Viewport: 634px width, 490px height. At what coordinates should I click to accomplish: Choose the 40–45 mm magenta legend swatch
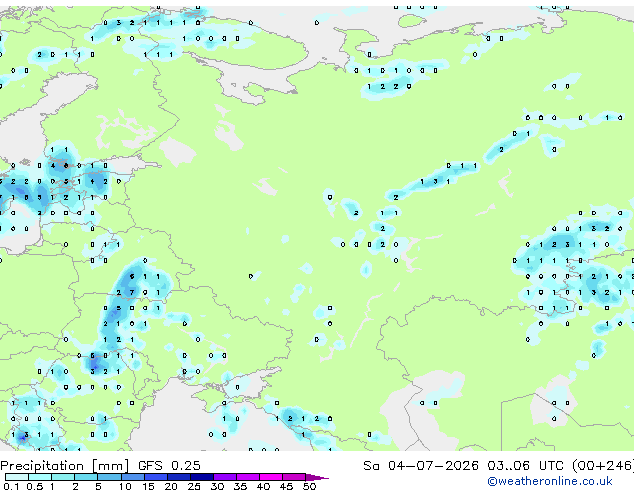[271, 477]
